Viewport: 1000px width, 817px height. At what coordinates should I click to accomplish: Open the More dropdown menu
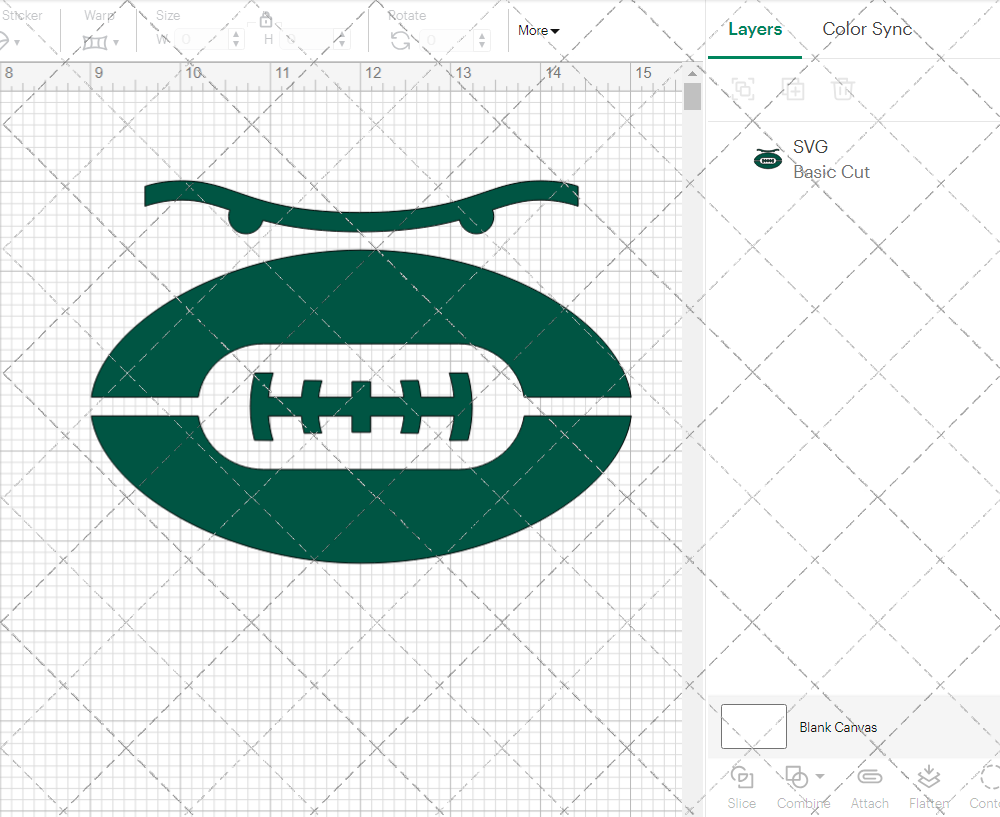[x=538, y=31]
